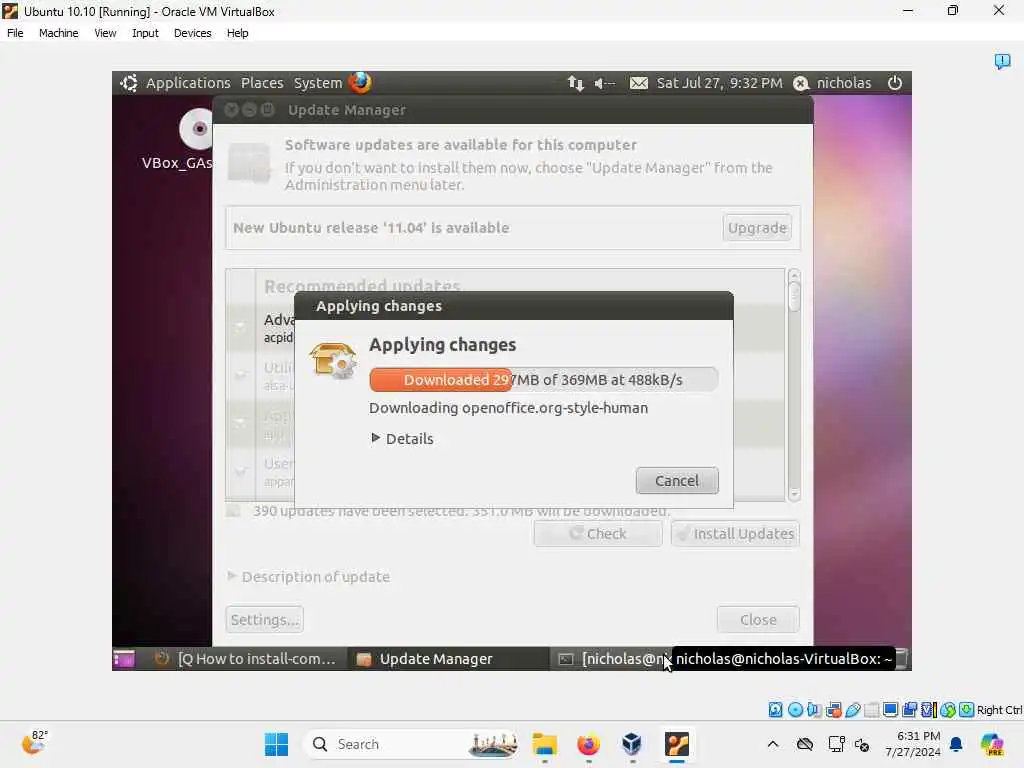Open the VirtualBox File menu

click(15, 33)
